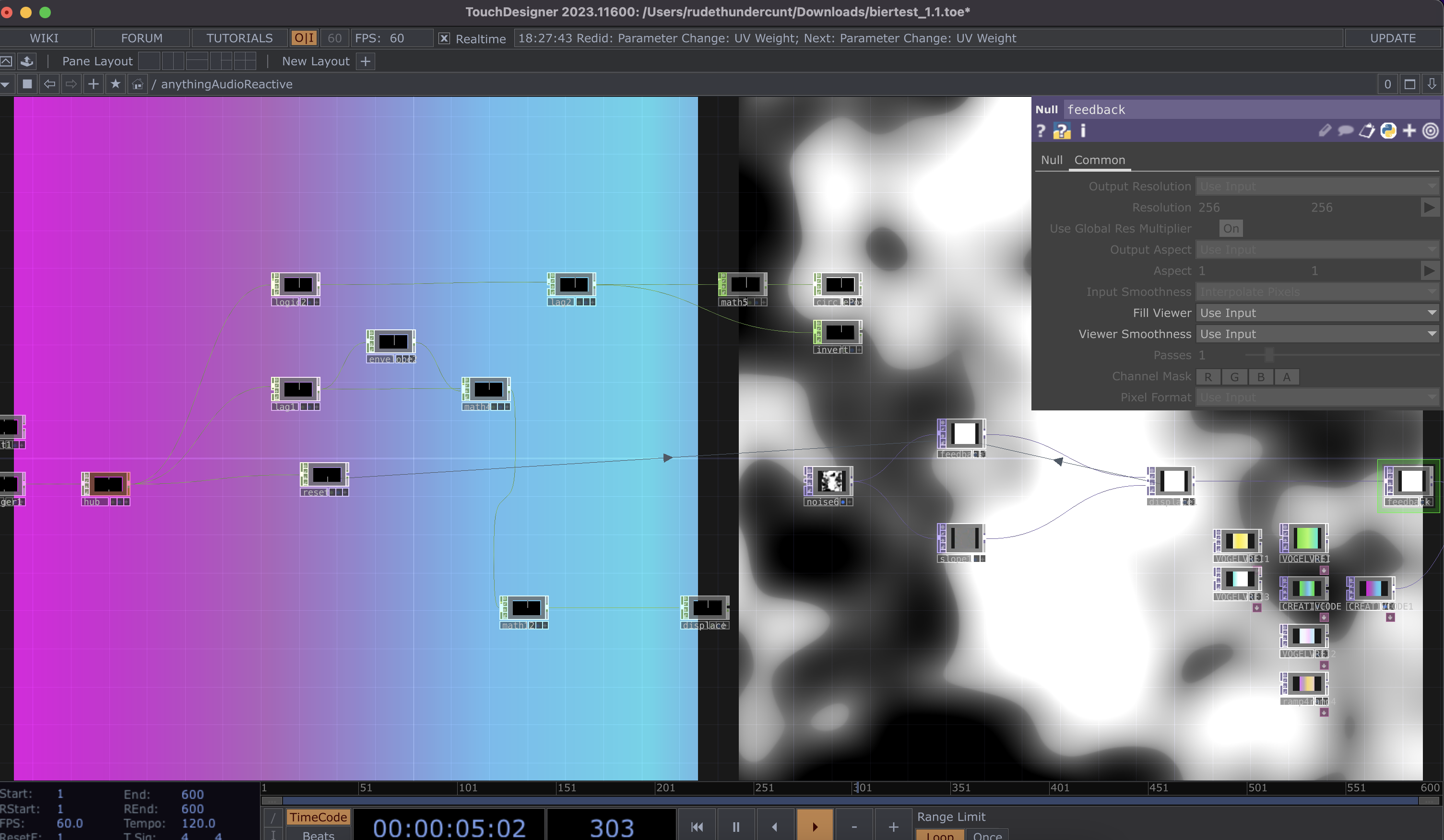Screen dimensions: 1444x840
Task: Switch timeline display to TimeCode mode
Action: (x=318, y=817)
